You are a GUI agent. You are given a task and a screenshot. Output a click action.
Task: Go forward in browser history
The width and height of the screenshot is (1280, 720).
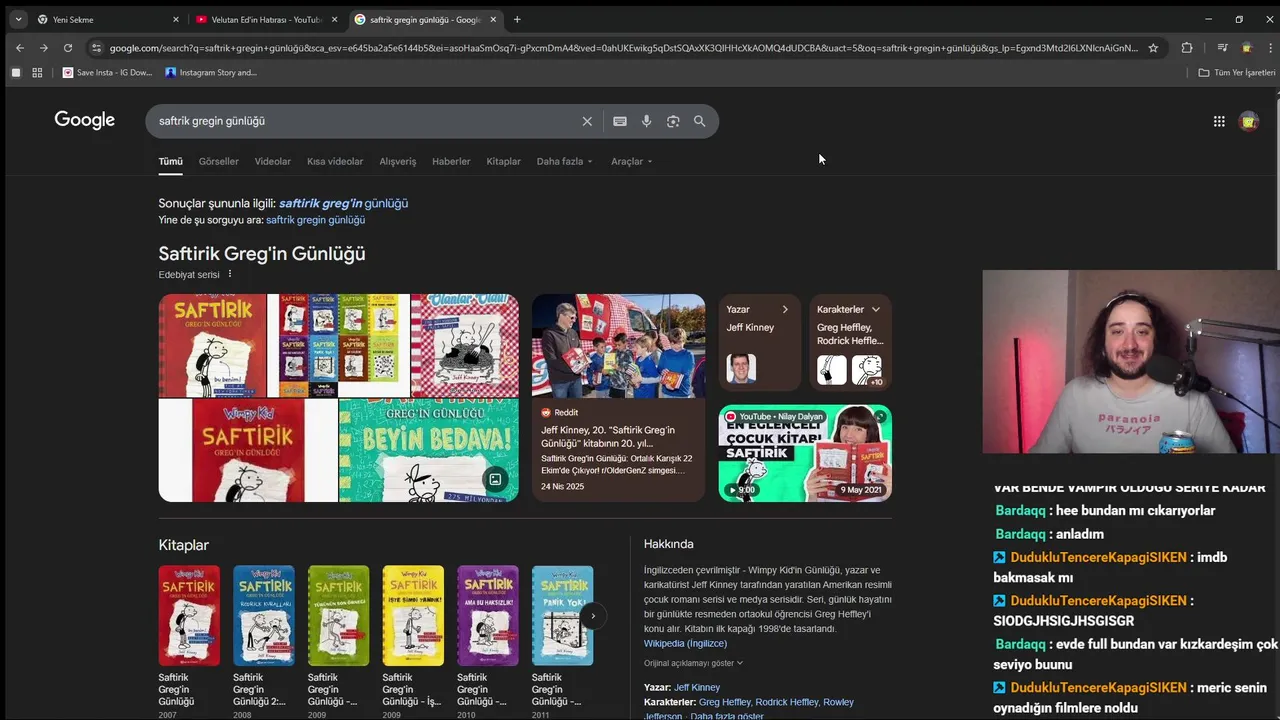point(43,48)
